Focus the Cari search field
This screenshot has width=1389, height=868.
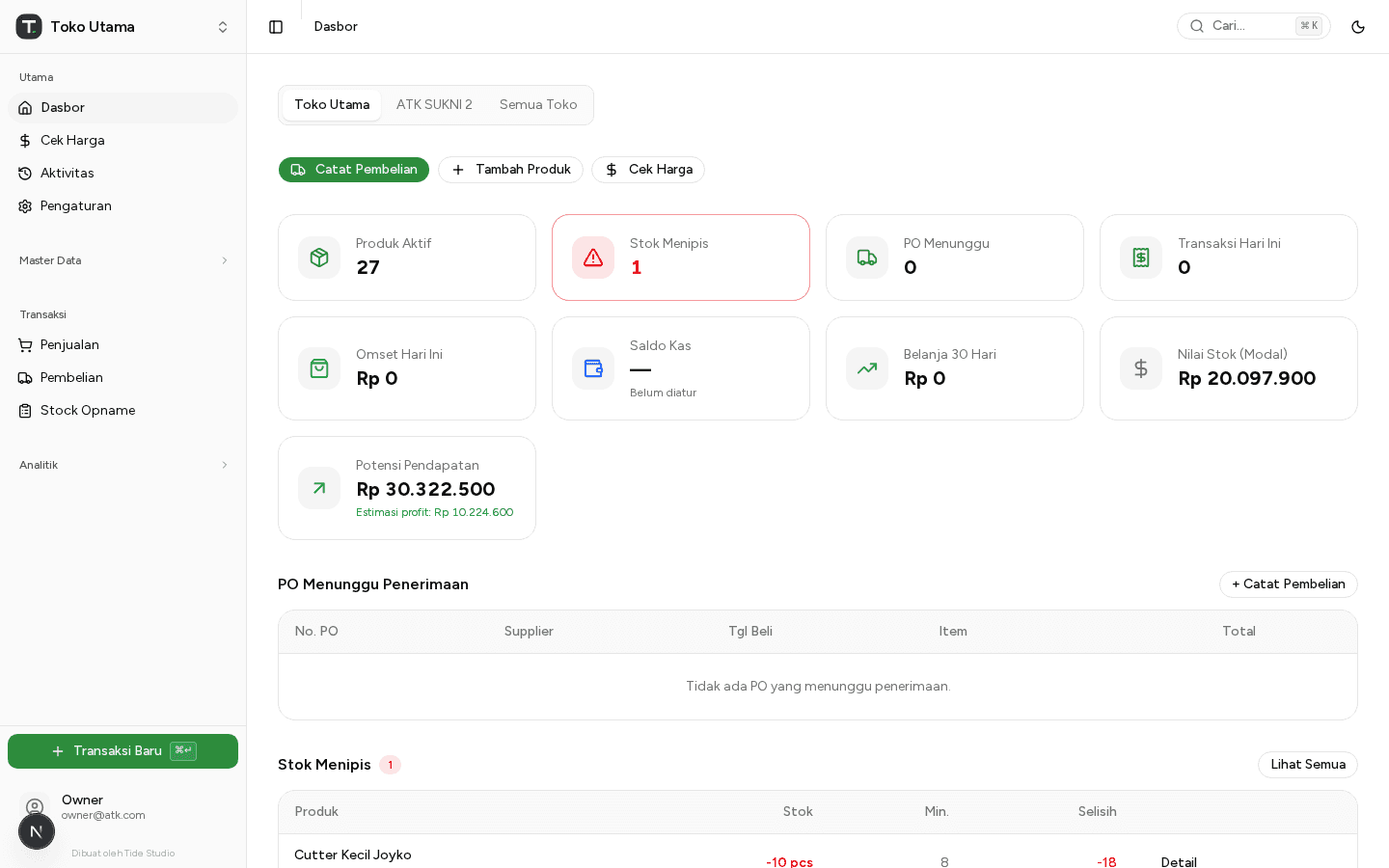point(1254,26)
